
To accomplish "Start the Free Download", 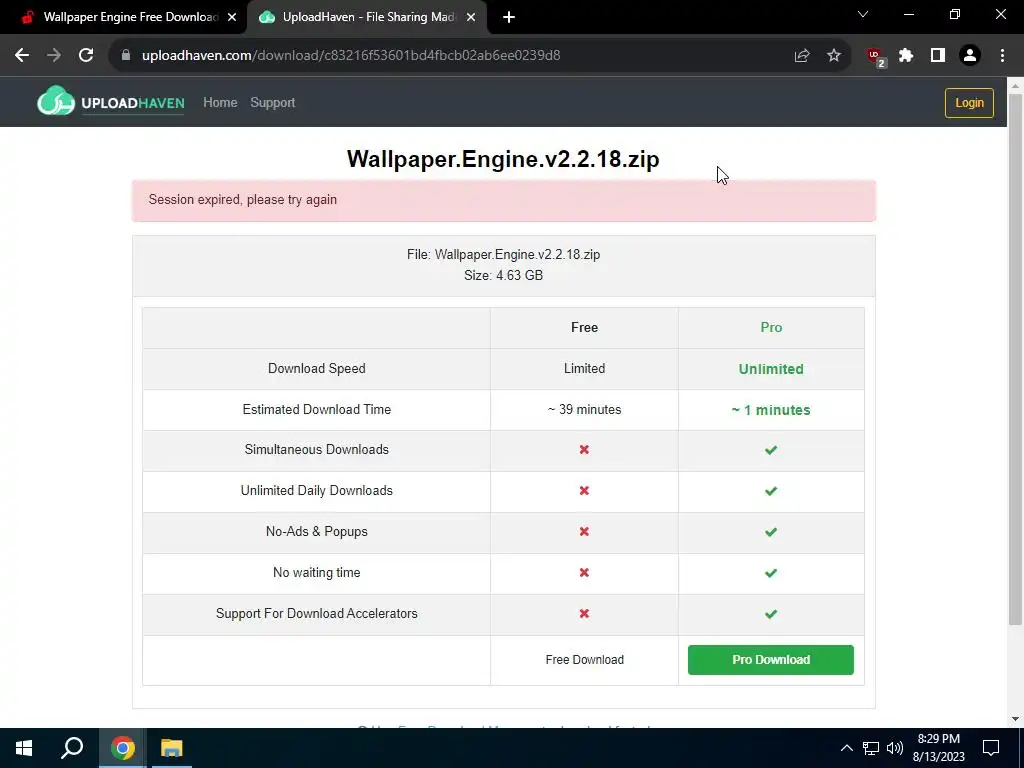I will (584, 660).
